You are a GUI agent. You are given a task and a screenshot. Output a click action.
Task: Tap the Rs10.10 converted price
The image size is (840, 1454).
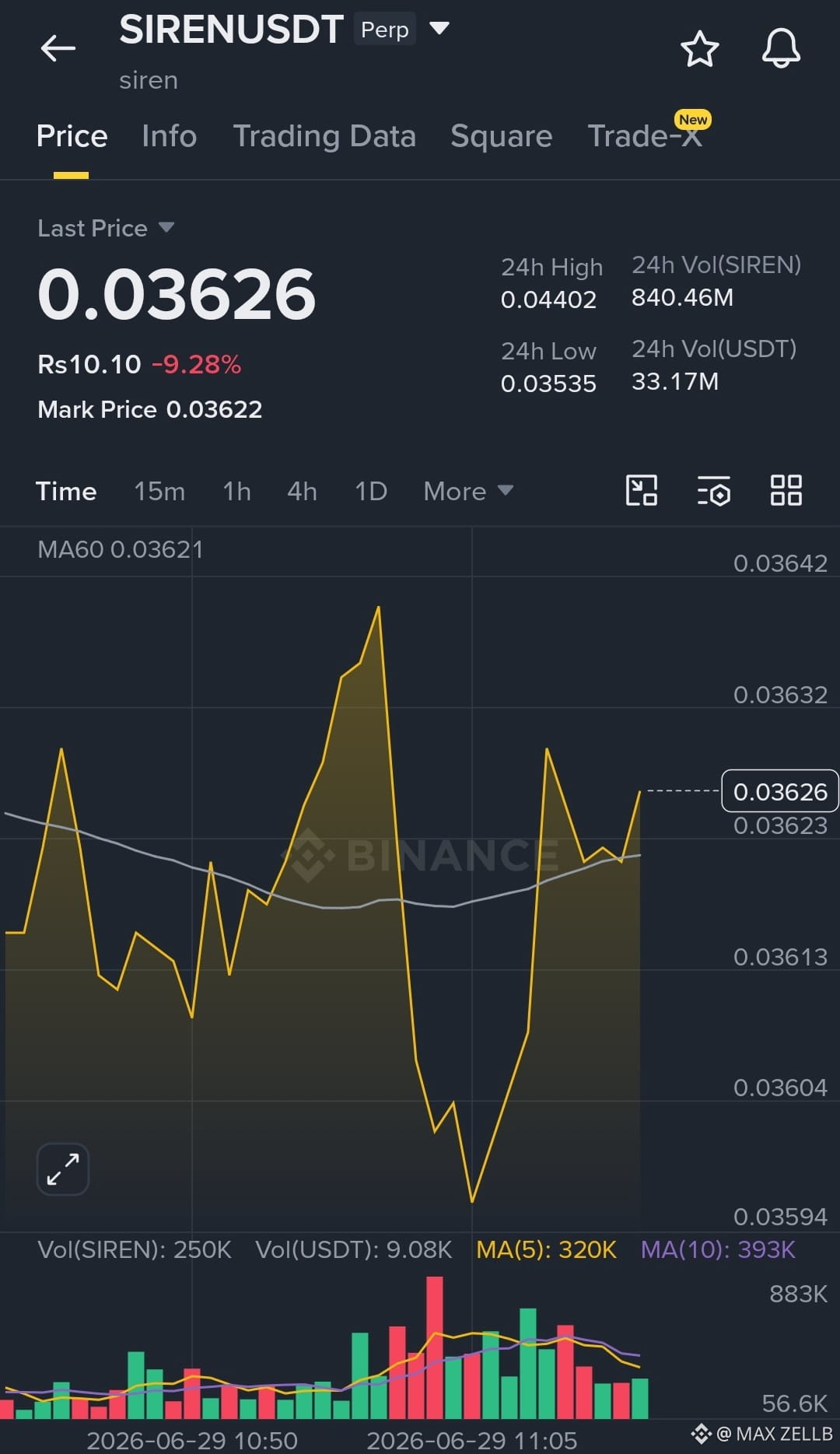coord(89,364)
